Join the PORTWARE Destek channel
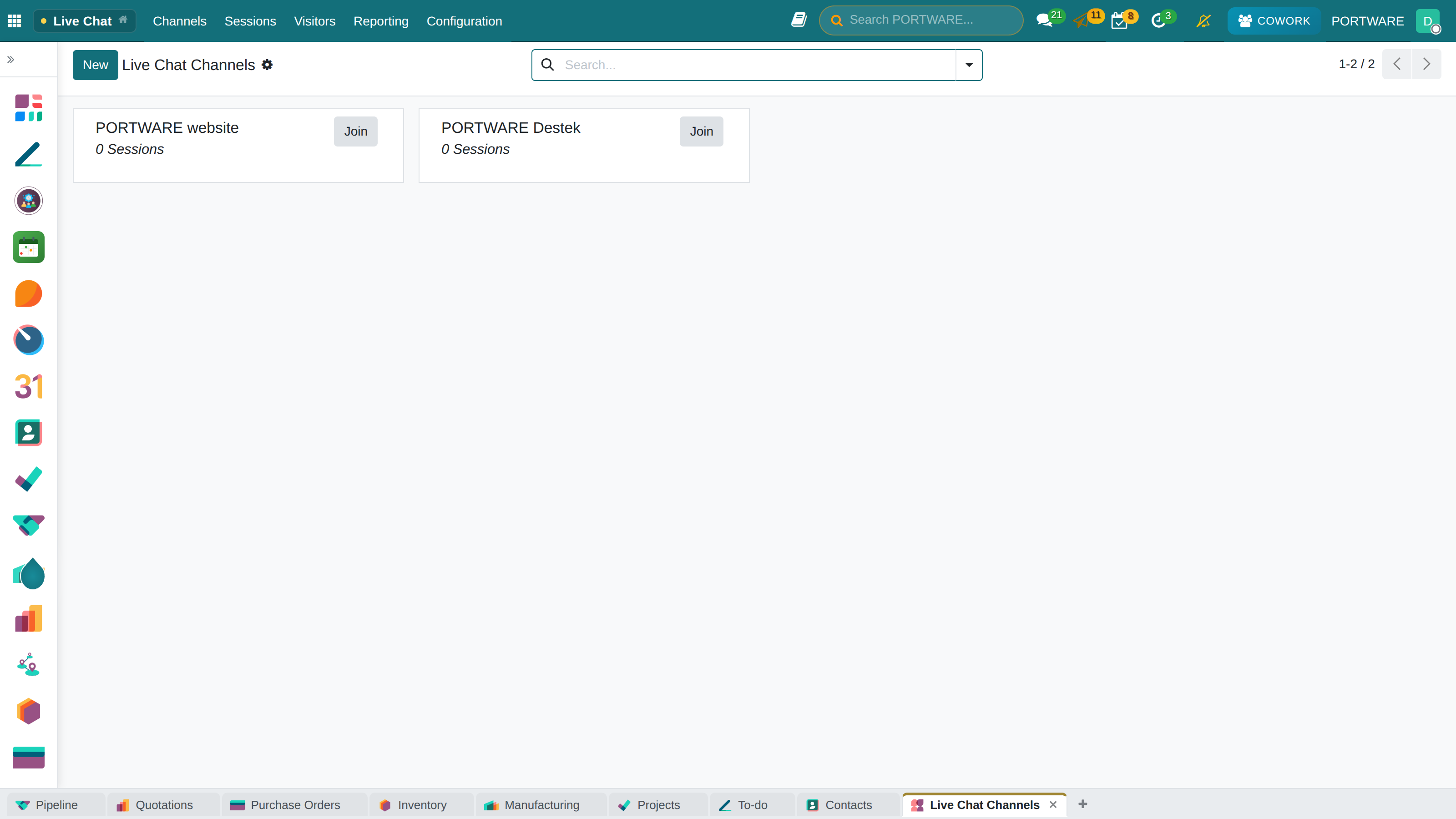Screen dimensions: 1456x819 point(702,131)
